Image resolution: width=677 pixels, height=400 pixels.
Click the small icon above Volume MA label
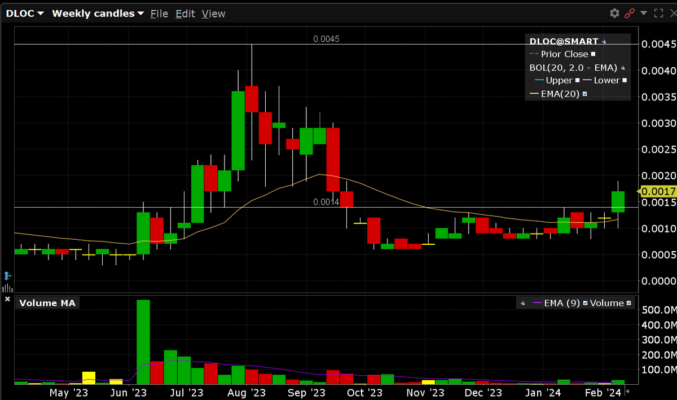(7, 288)
